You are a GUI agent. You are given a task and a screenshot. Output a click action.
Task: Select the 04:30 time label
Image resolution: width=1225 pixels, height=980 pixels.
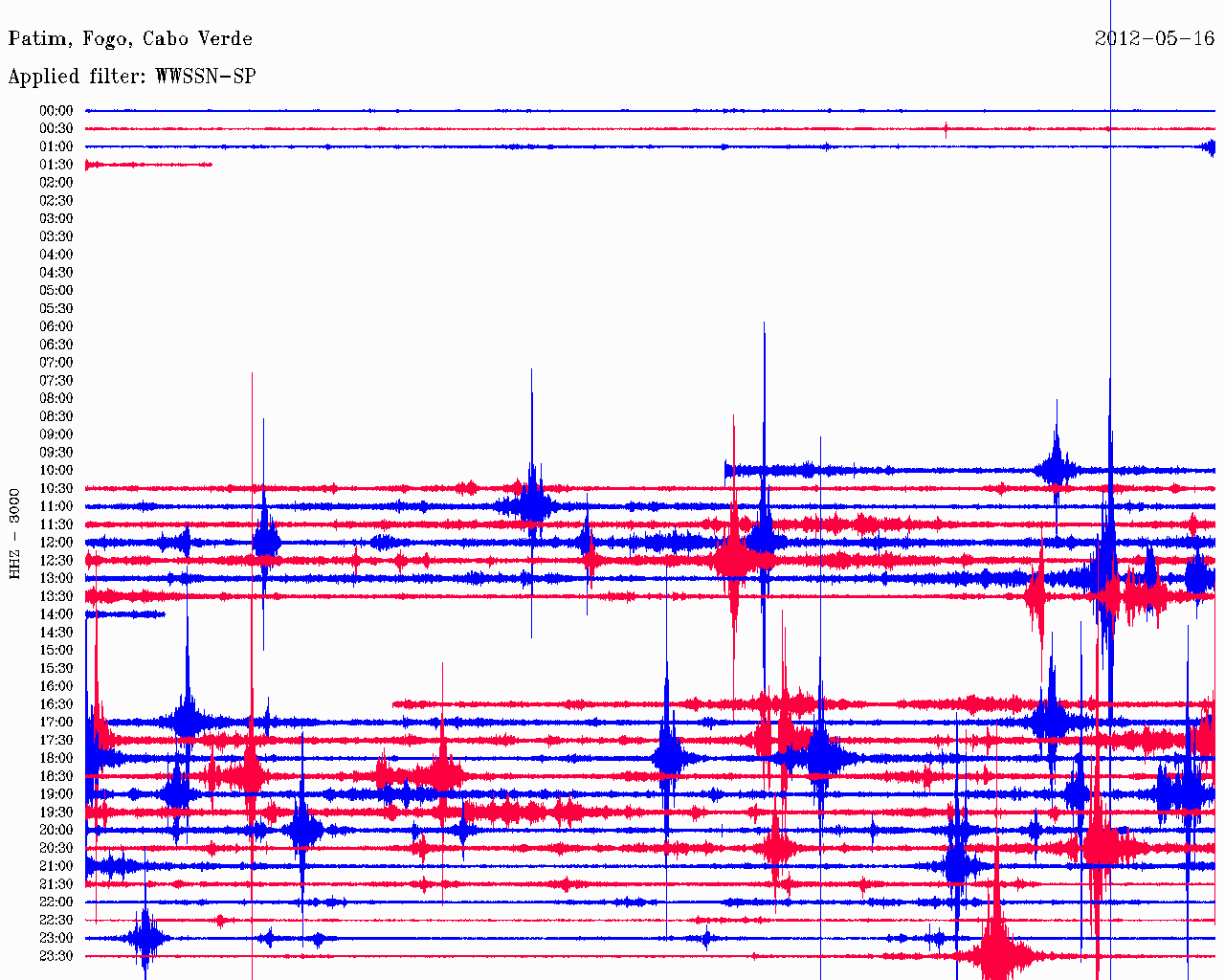pos(56,273)
